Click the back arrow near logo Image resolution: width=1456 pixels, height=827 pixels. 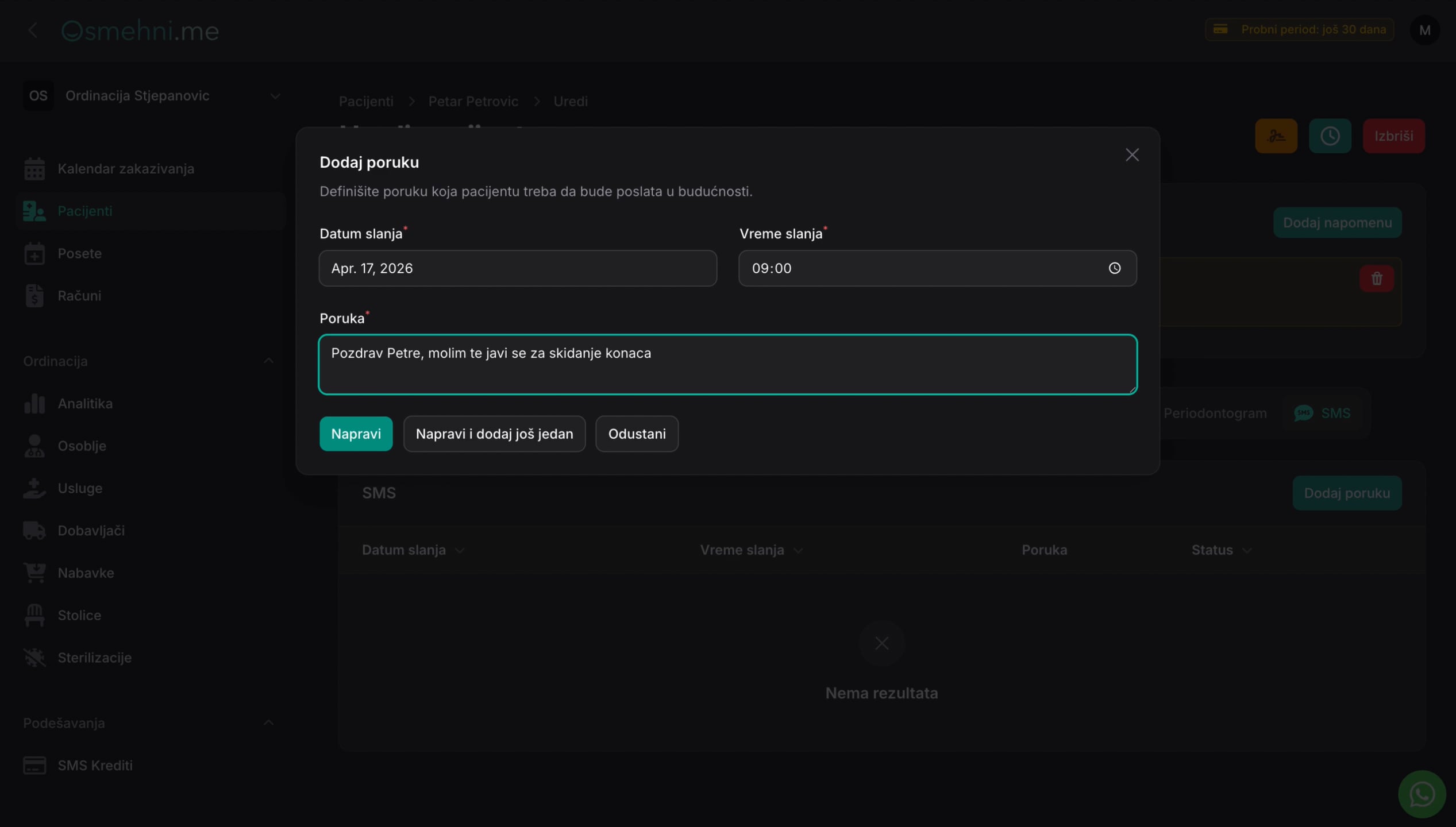pyautogui.click(x=33, y=30)
